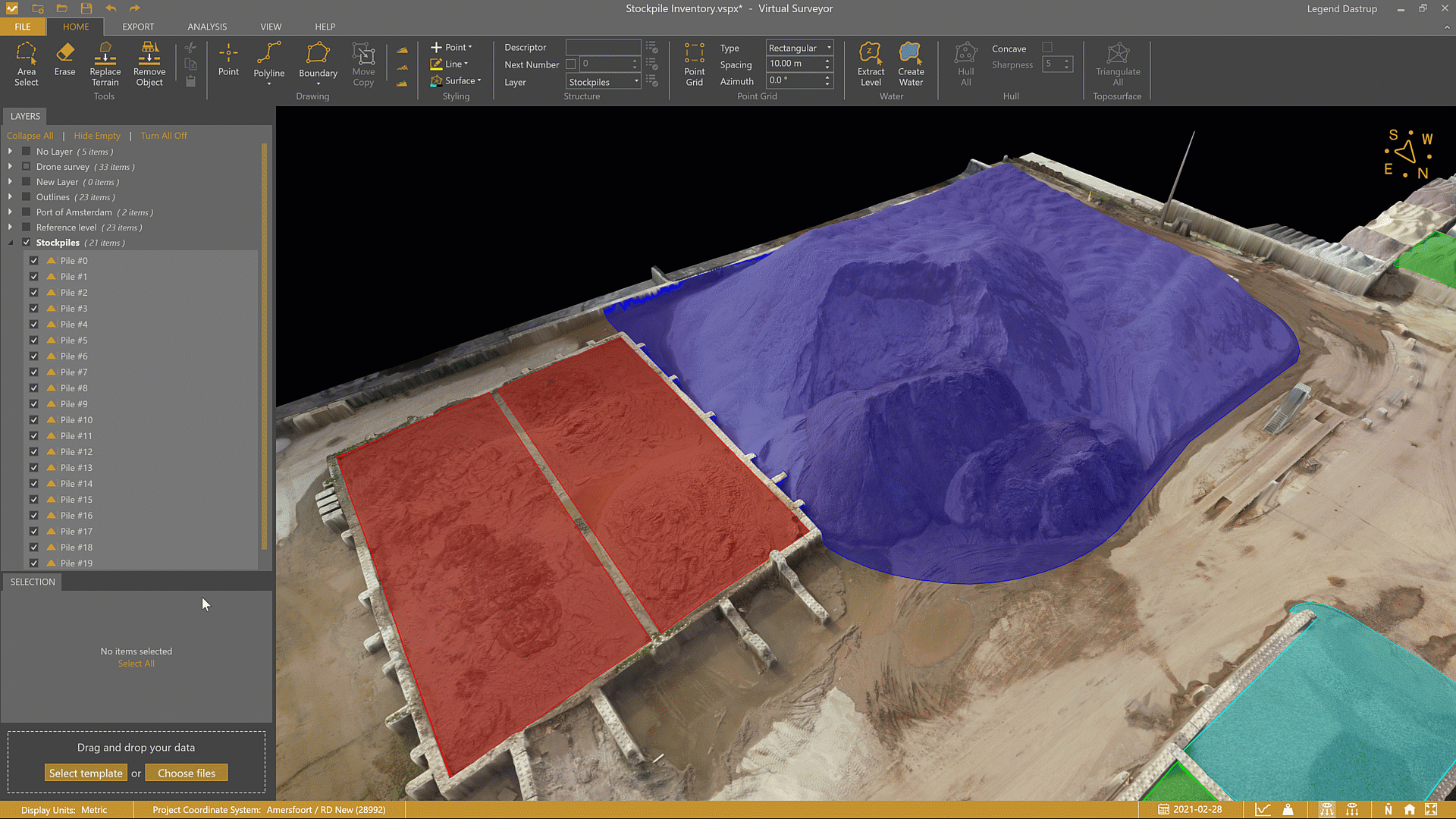Image resolution: width=1456 pixels, height=819 pixels.
Task: Click the Replace Terrain tool
Action: pos(105,64)
